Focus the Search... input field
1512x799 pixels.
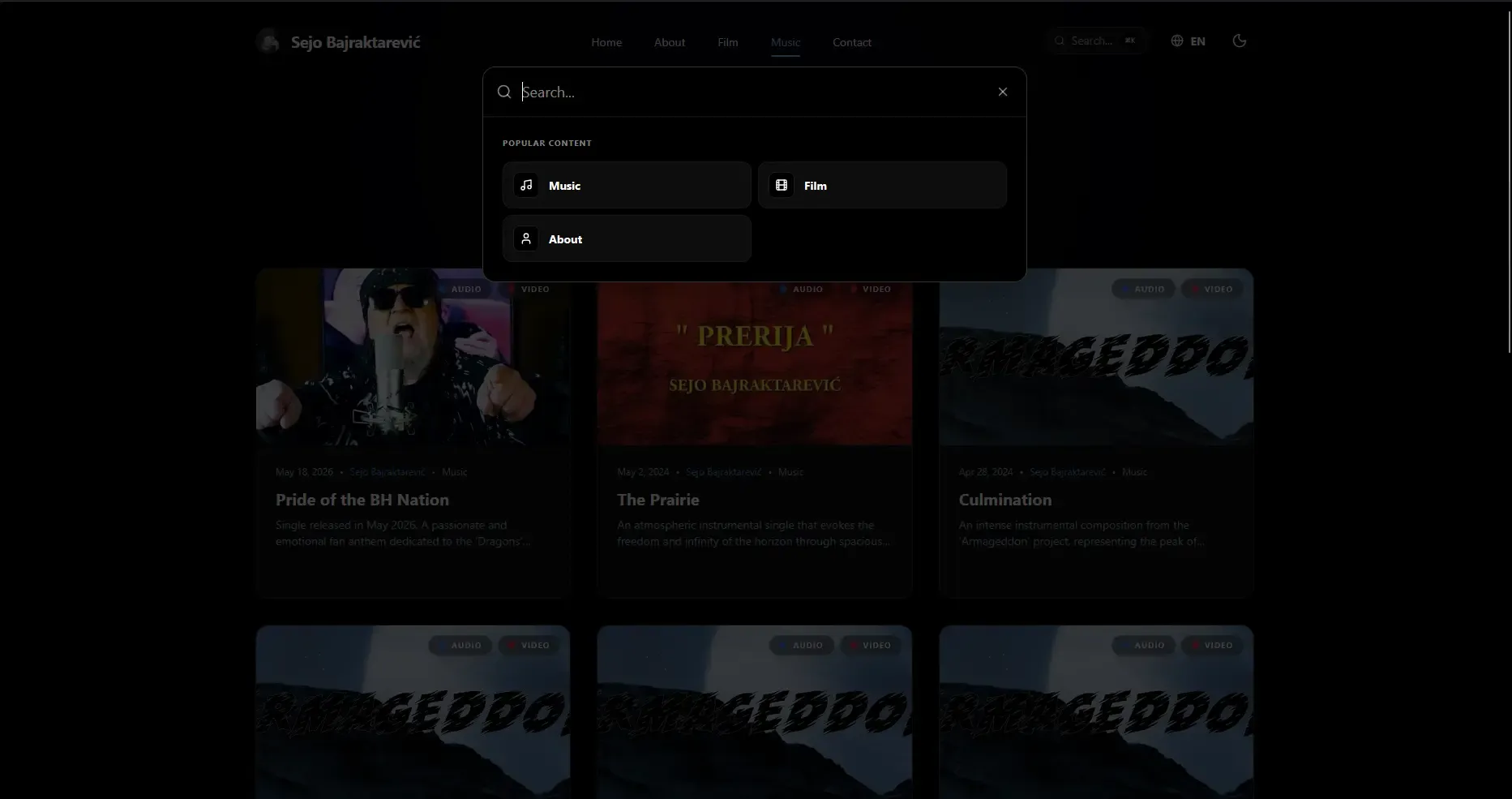(754, 92)
